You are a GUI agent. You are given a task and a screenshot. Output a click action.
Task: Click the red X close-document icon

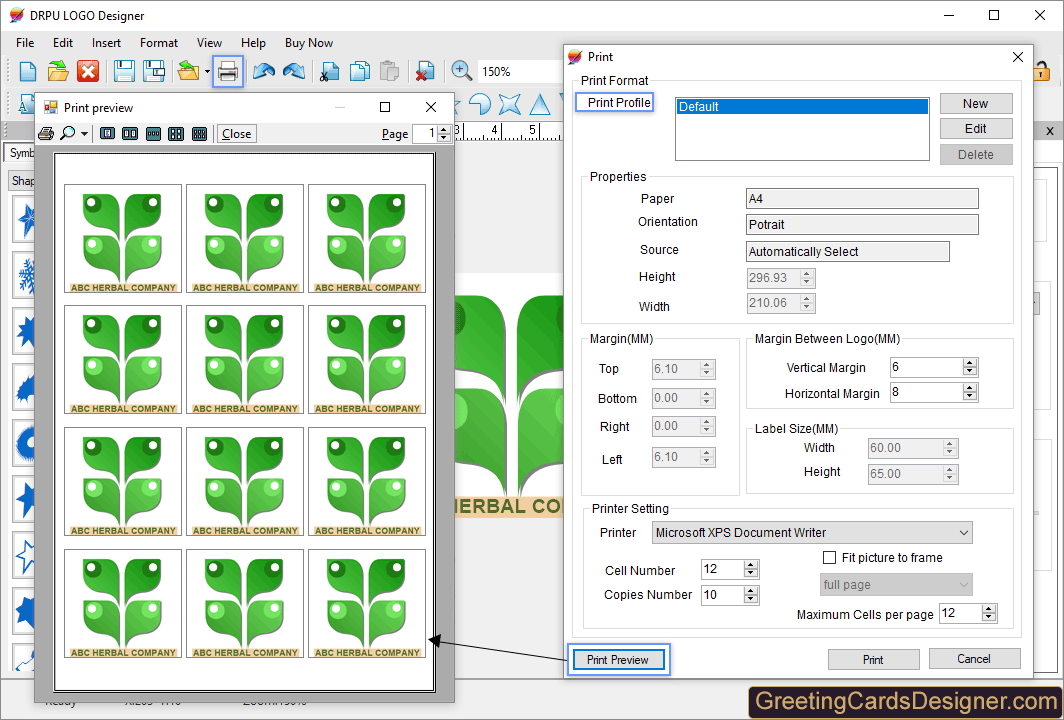(88, 71)
